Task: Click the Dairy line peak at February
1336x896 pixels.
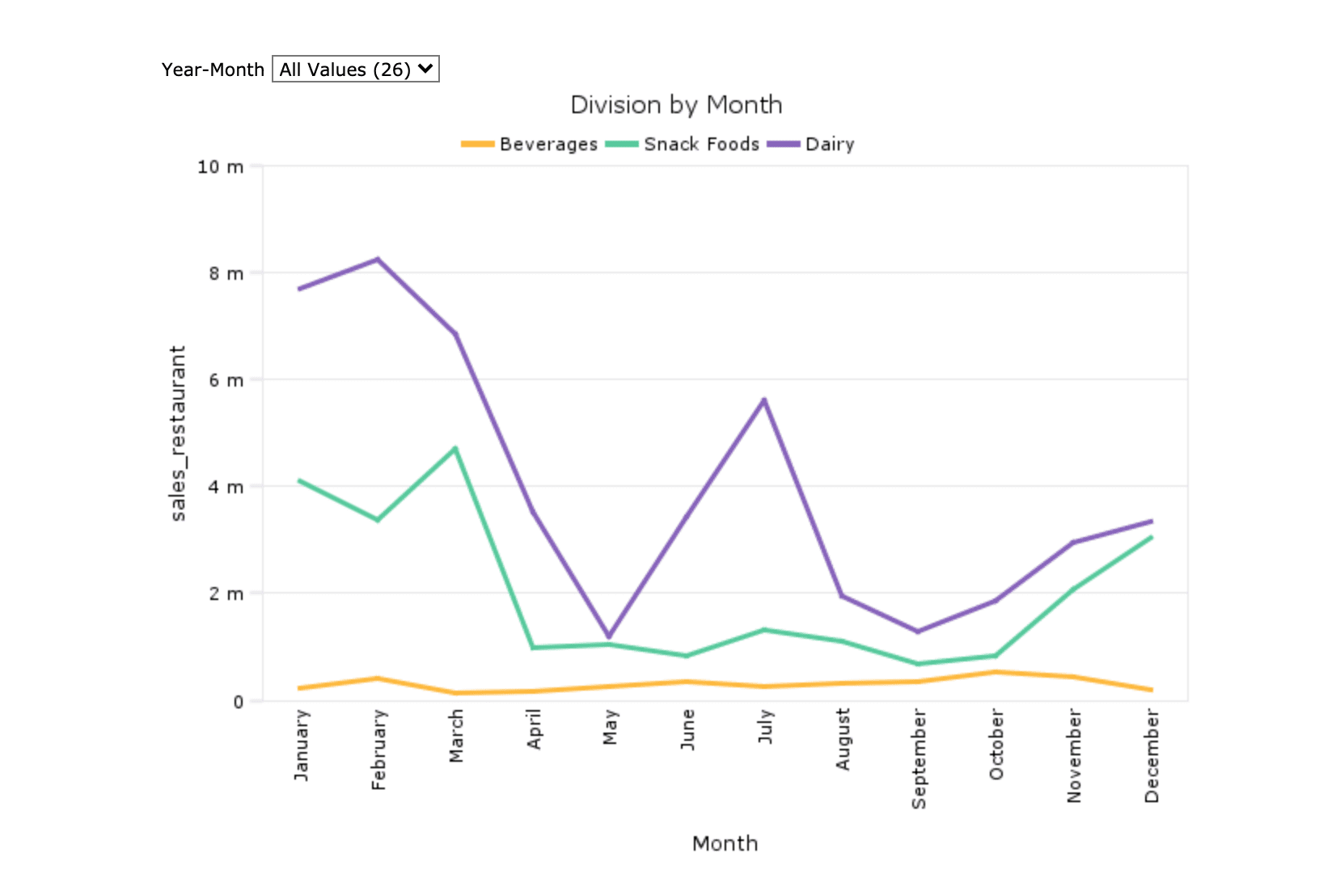Action: click(x=378, y=260)
